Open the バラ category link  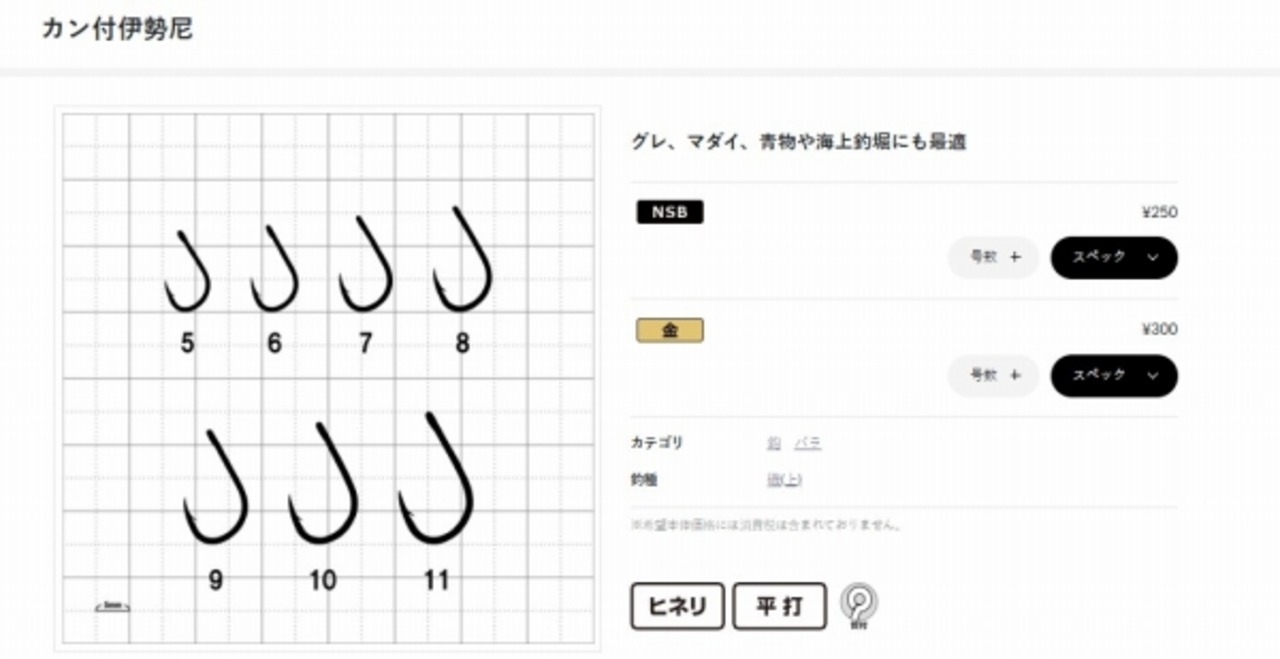pos(808,442)
